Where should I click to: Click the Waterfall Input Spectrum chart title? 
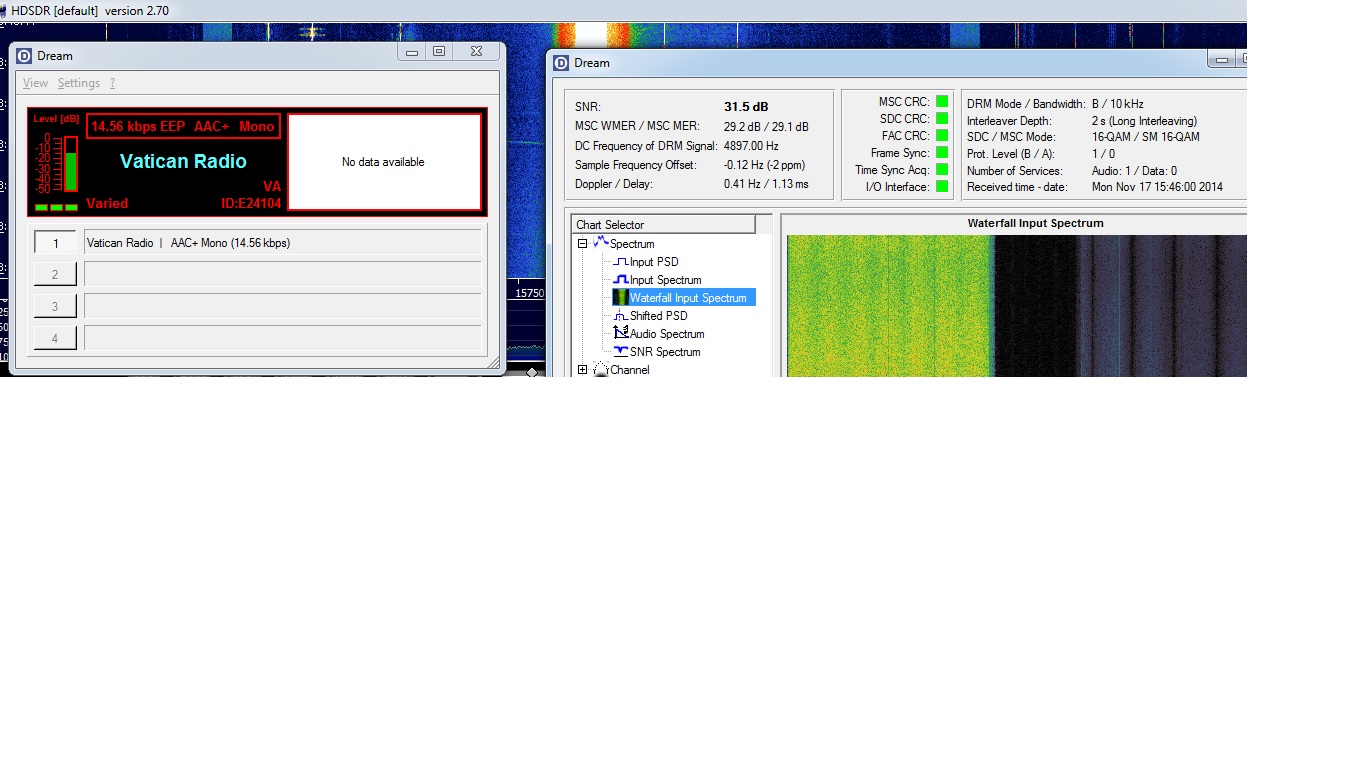click(x=1035, y=224)
